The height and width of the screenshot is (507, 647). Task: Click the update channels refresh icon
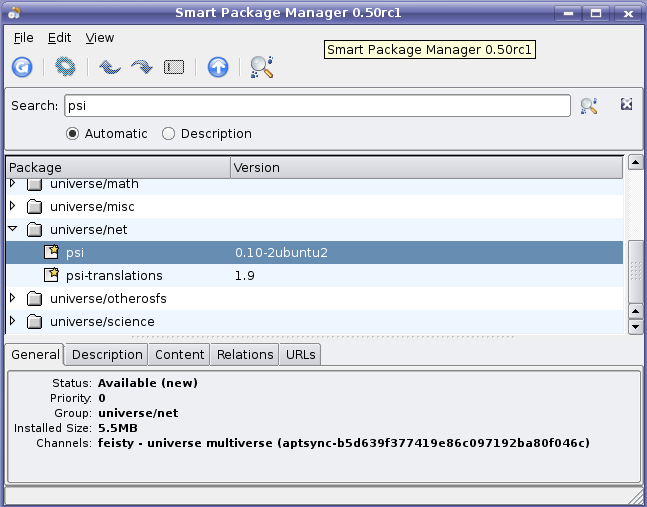click(x=22, y=67)
